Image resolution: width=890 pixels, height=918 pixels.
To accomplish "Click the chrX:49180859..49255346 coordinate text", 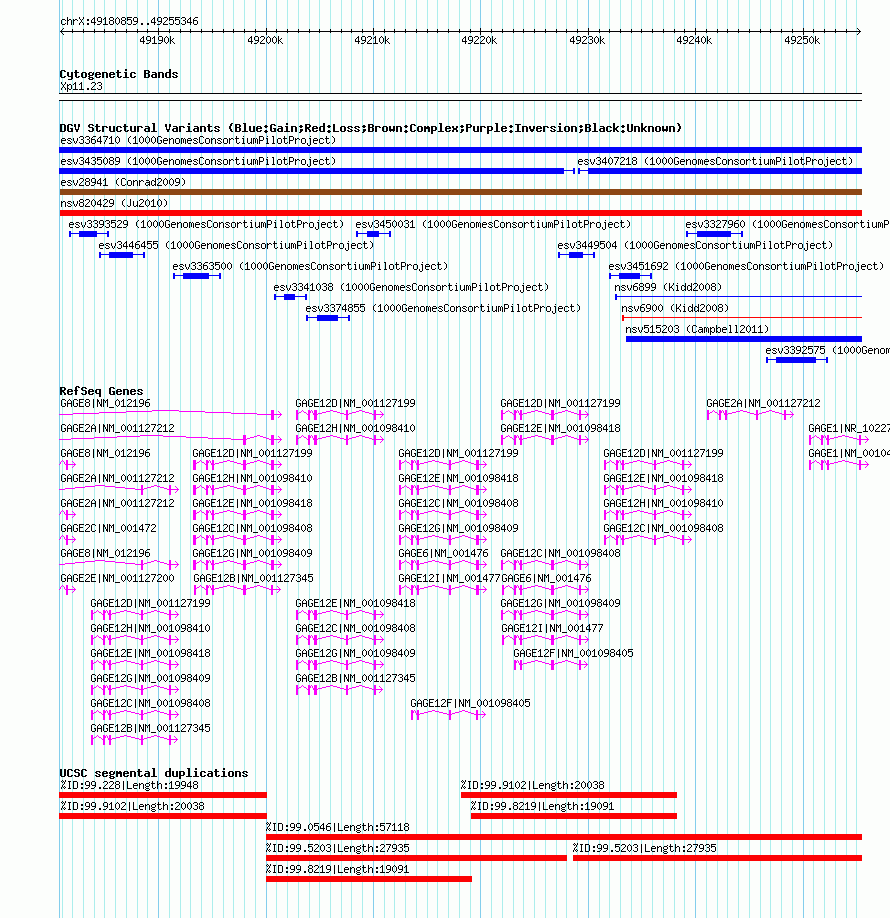I will (x=129, y=21).
